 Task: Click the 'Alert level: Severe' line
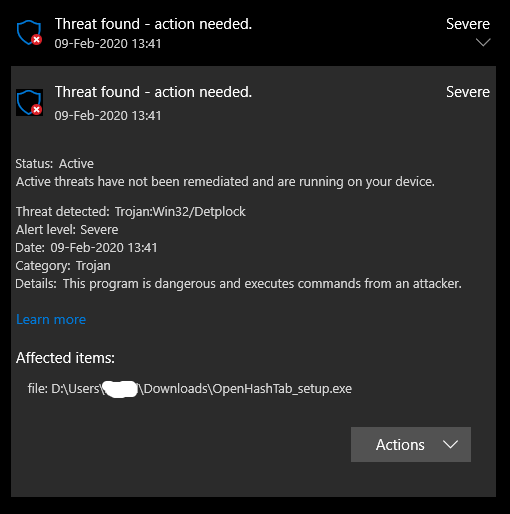pos(67,230)
